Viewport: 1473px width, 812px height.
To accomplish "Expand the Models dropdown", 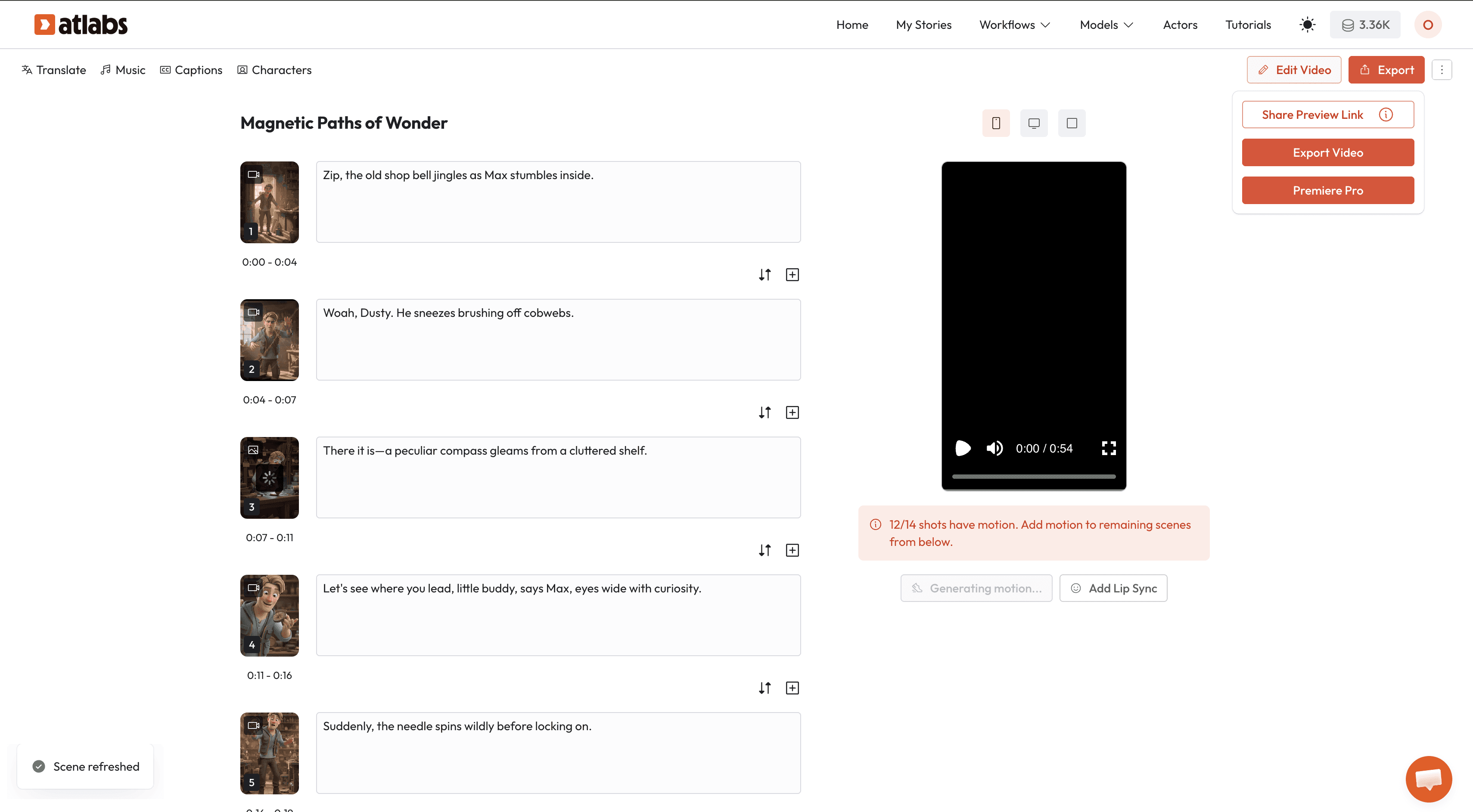I will [1106, 25].
